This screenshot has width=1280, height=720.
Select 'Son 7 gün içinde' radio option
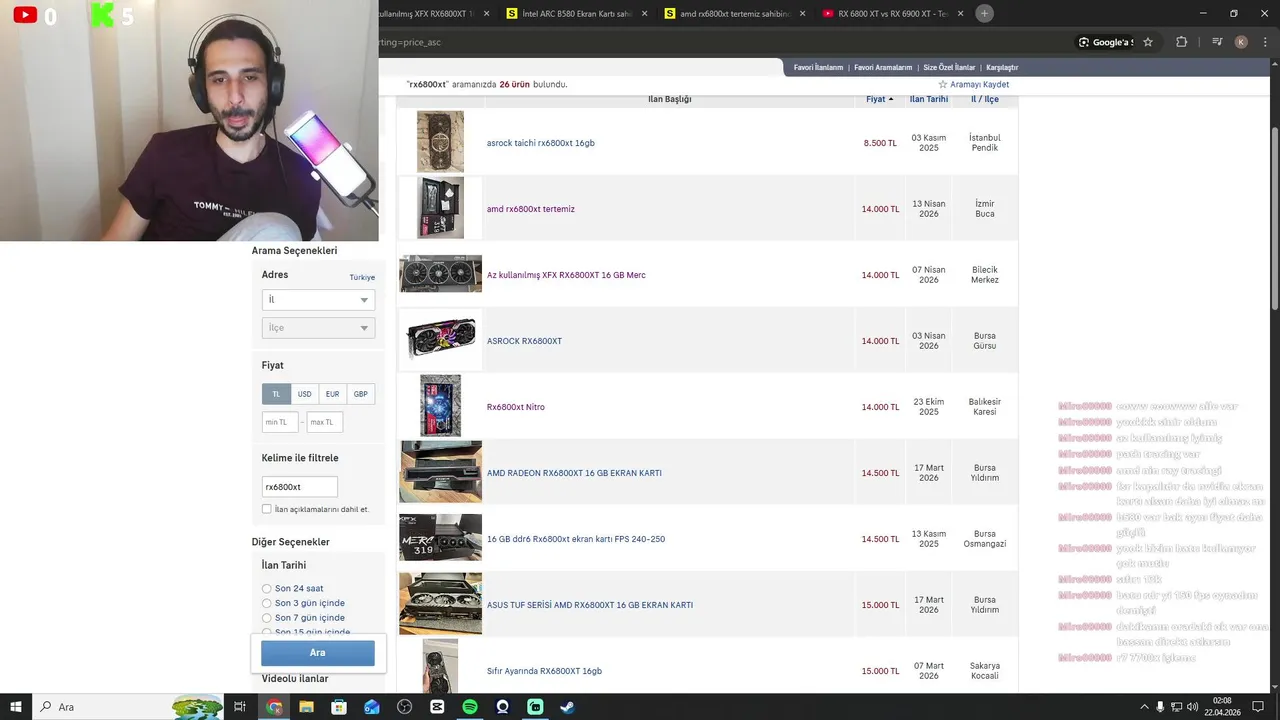click(x=266, y=618)
